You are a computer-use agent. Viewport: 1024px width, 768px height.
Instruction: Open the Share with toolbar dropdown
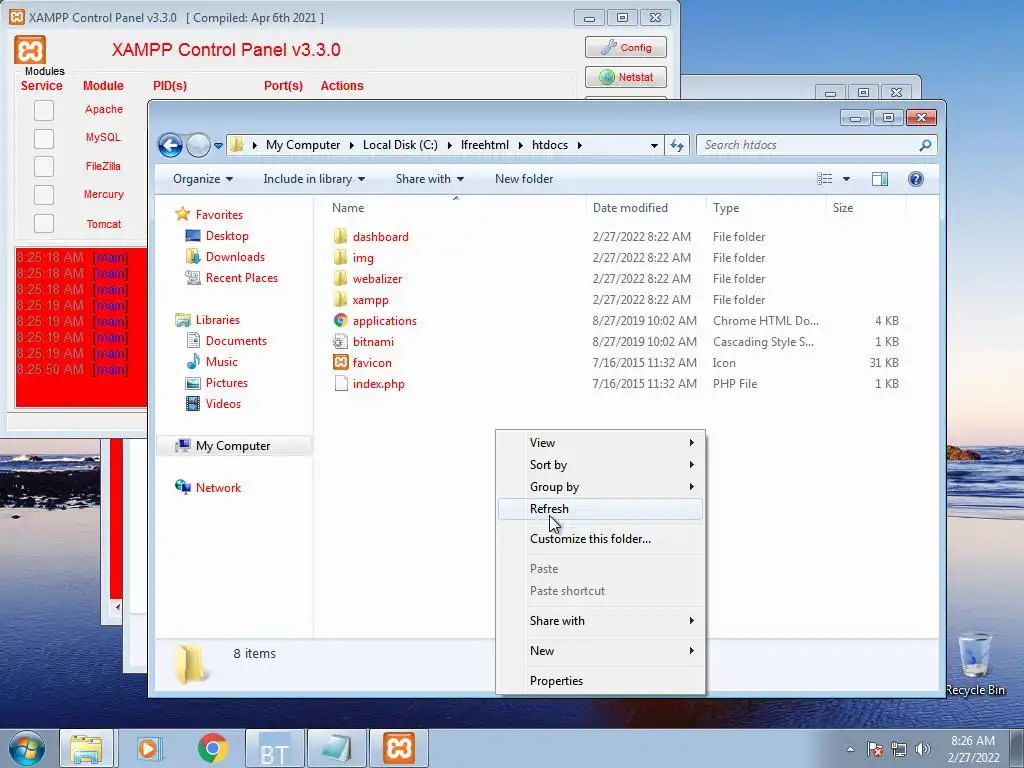[x=430, y=179]
